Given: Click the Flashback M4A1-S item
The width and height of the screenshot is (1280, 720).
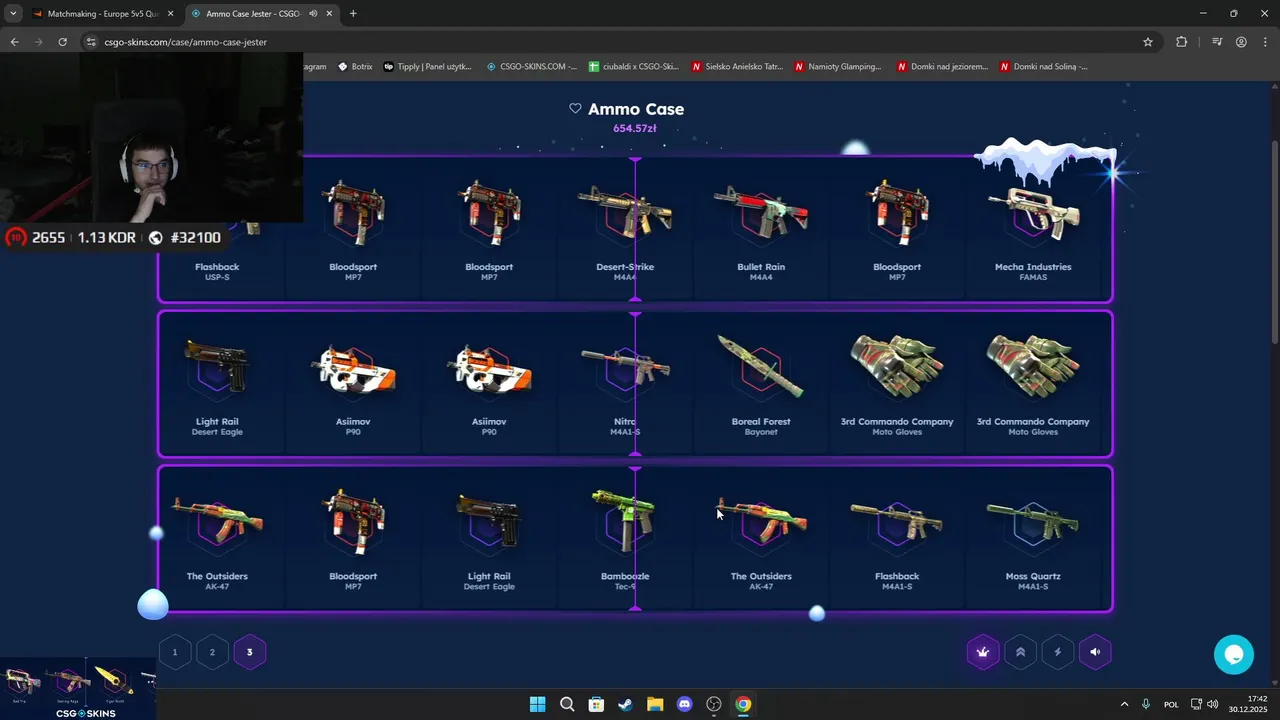Looking at the screenshot, I should (897, 539).
